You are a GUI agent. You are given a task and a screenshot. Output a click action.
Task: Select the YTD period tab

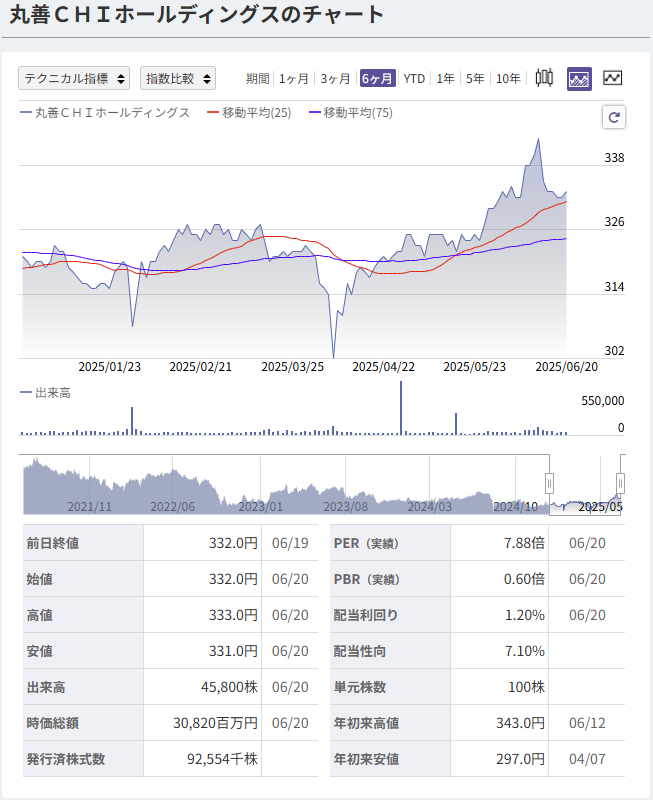pos(414,79)
